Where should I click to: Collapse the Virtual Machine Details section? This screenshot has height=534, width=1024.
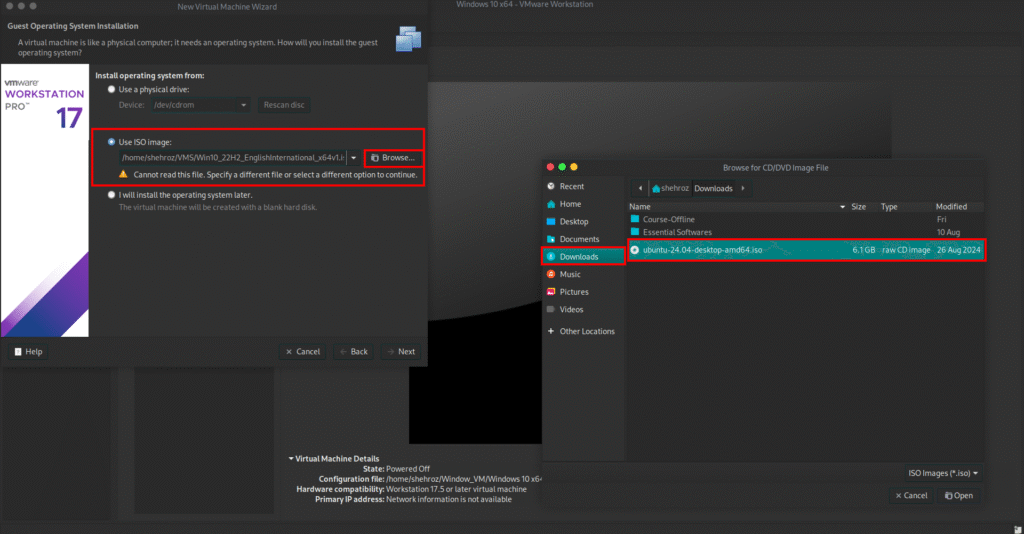click(291, 458)
